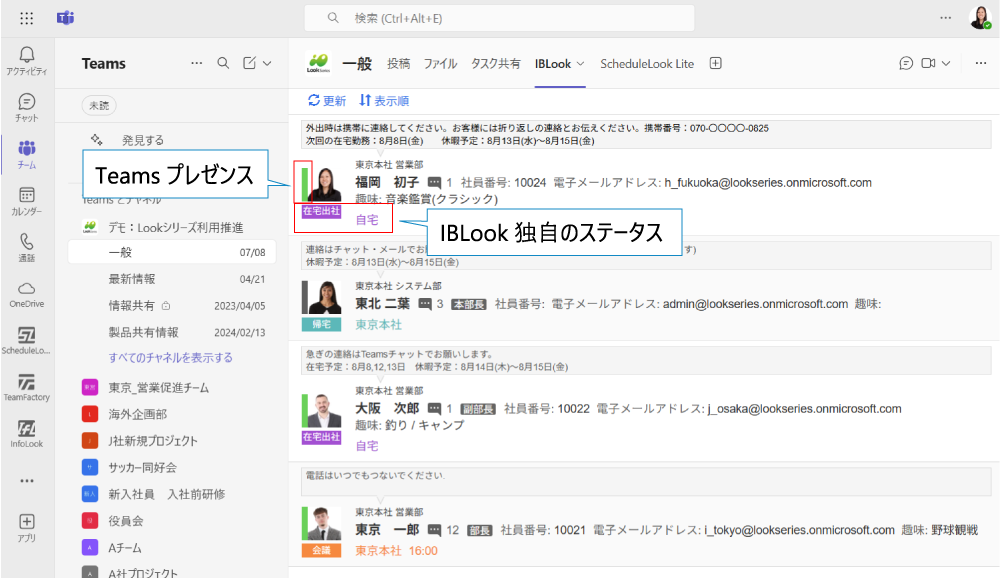Open team 東京_営業促進チーム
The width and height of the screenshot is (1000, 578).
[x=158, y=388]
